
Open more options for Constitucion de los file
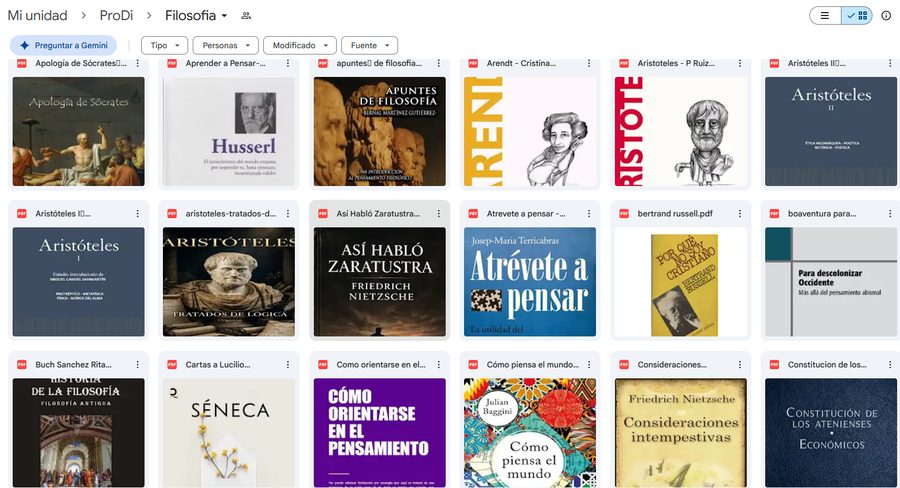890,365
